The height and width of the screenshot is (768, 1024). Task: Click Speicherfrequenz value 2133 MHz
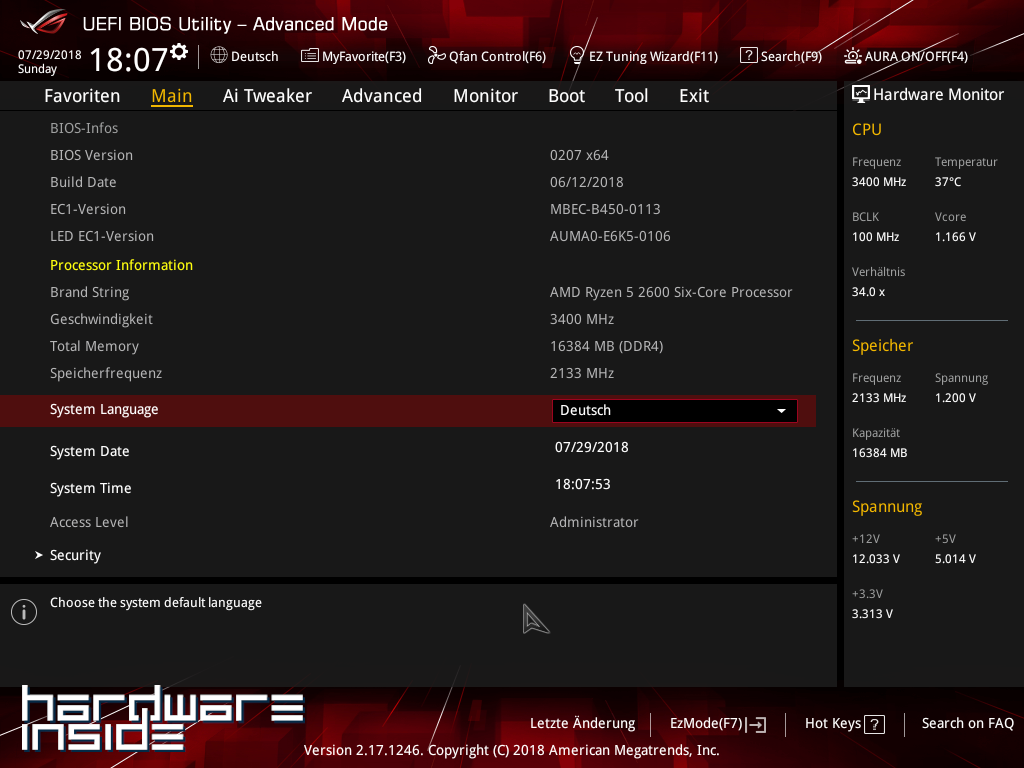pyautogui.click(x=582, y=374)
